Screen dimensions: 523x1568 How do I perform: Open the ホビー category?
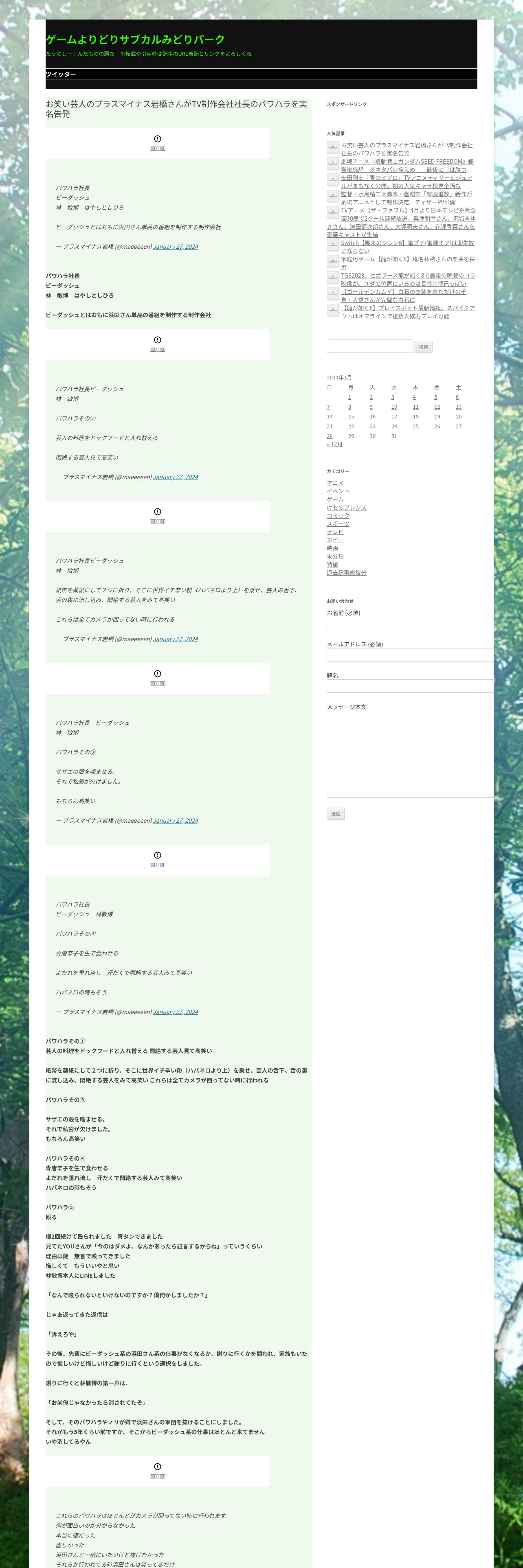point(335,540)
